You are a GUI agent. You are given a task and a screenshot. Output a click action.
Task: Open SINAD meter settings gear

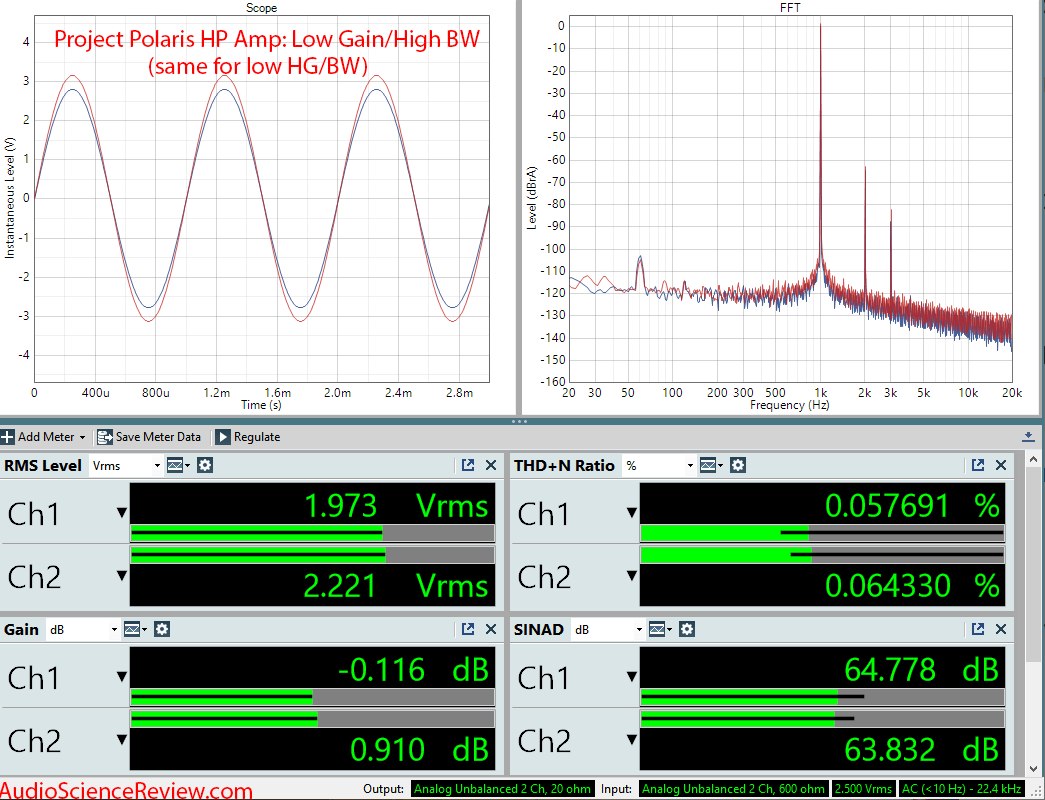[687, 629]
